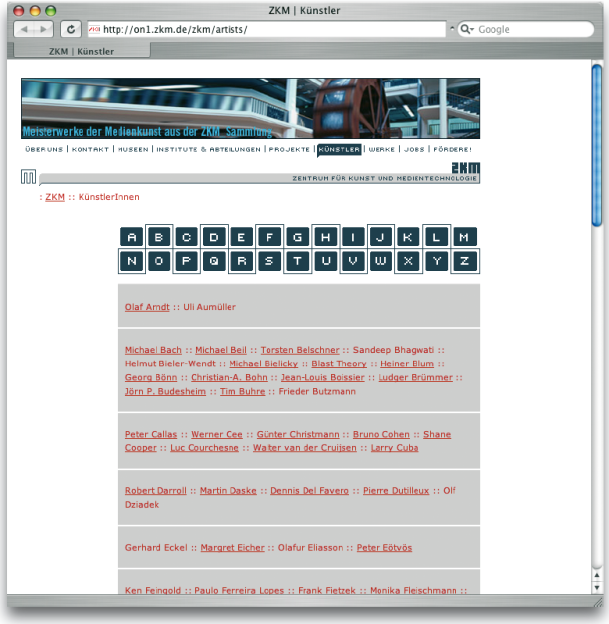Screen dimensions: 609x624
Task: Filter artists by letter W
Action: pos(381,261)
